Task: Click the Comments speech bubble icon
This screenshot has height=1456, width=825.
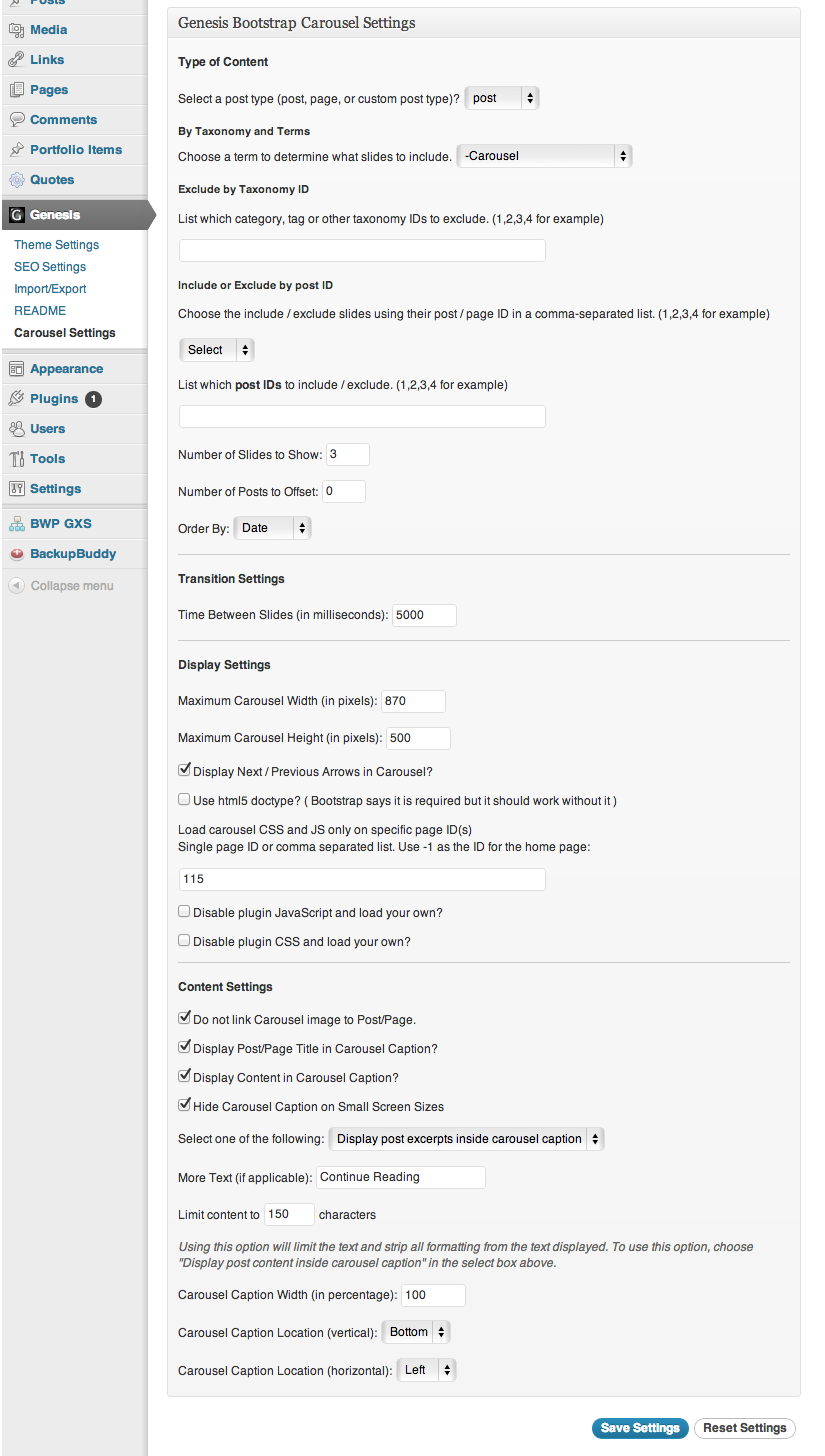Action: click(16, 120)
